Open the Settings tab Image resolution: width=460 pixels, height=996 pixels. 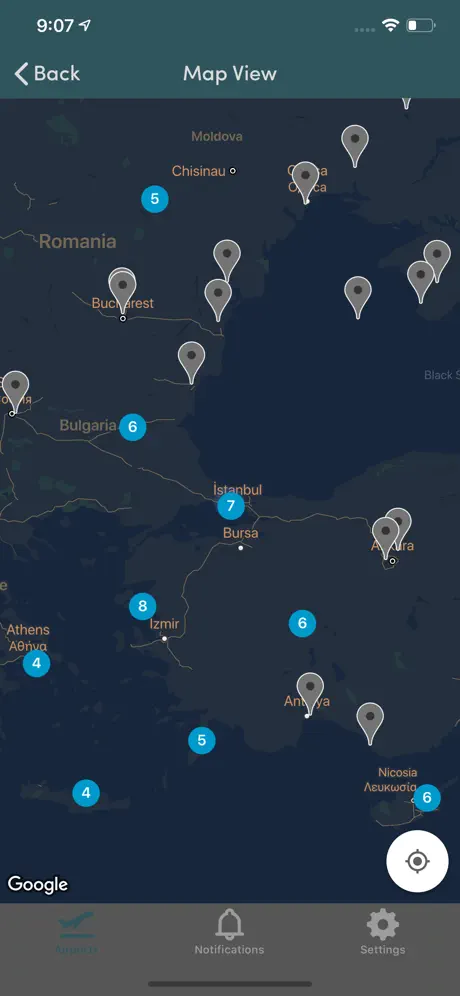[382, 933]
